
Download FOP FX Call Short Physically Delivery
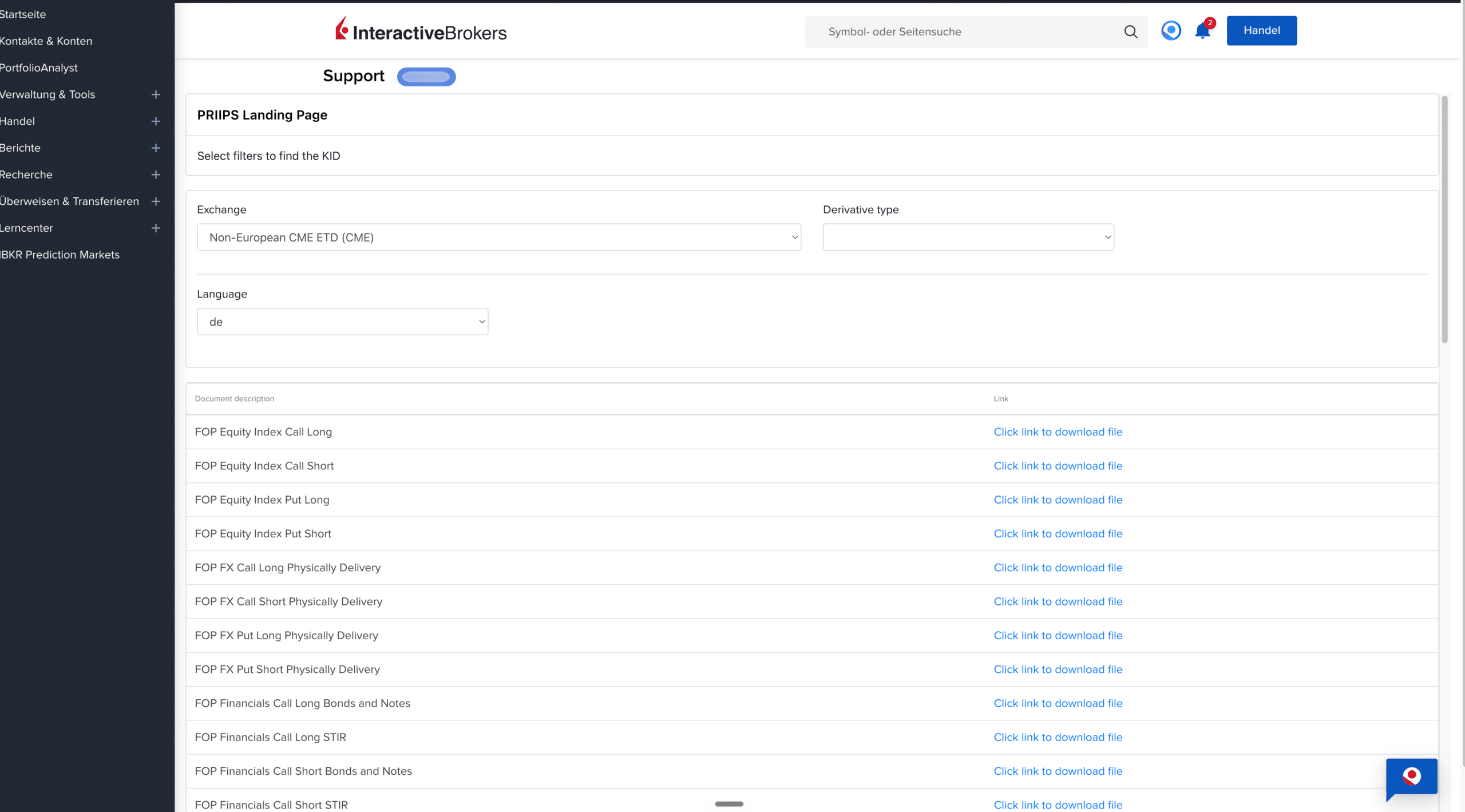[1058, 601]
